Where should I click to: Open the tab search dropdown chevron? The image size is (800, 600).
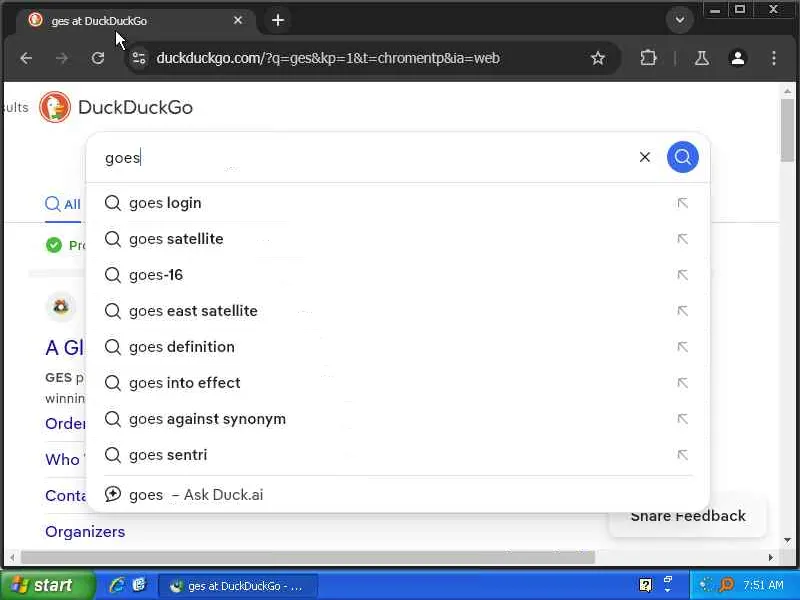coord(680,20)
